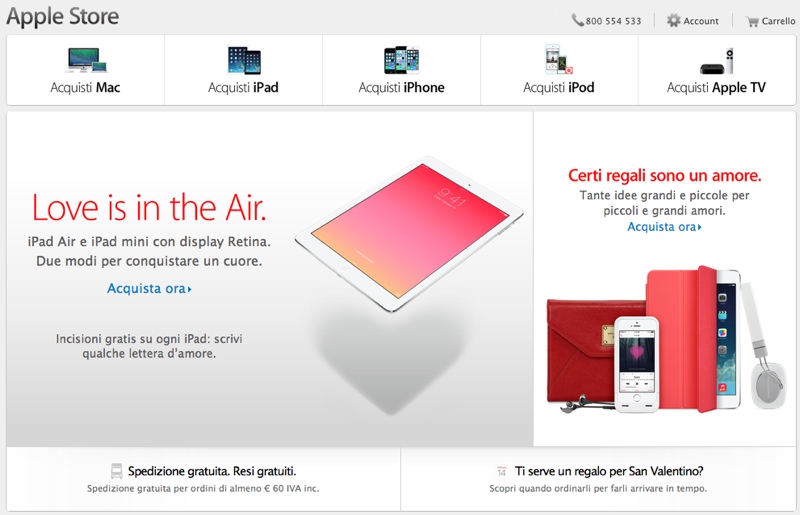Click the Apple Store title
Image resolution: width=800 pixels, height=515 pixels.
[62, 17]
